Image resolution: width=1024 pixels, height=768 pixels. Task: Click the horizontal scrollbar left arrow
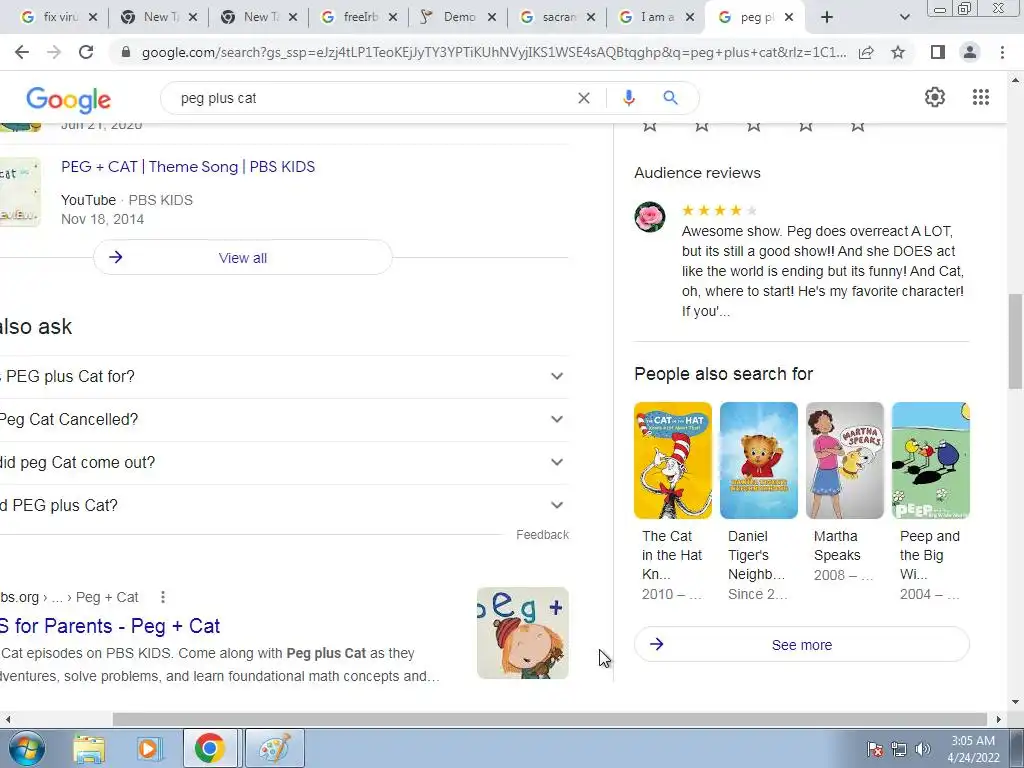[7, 720]
